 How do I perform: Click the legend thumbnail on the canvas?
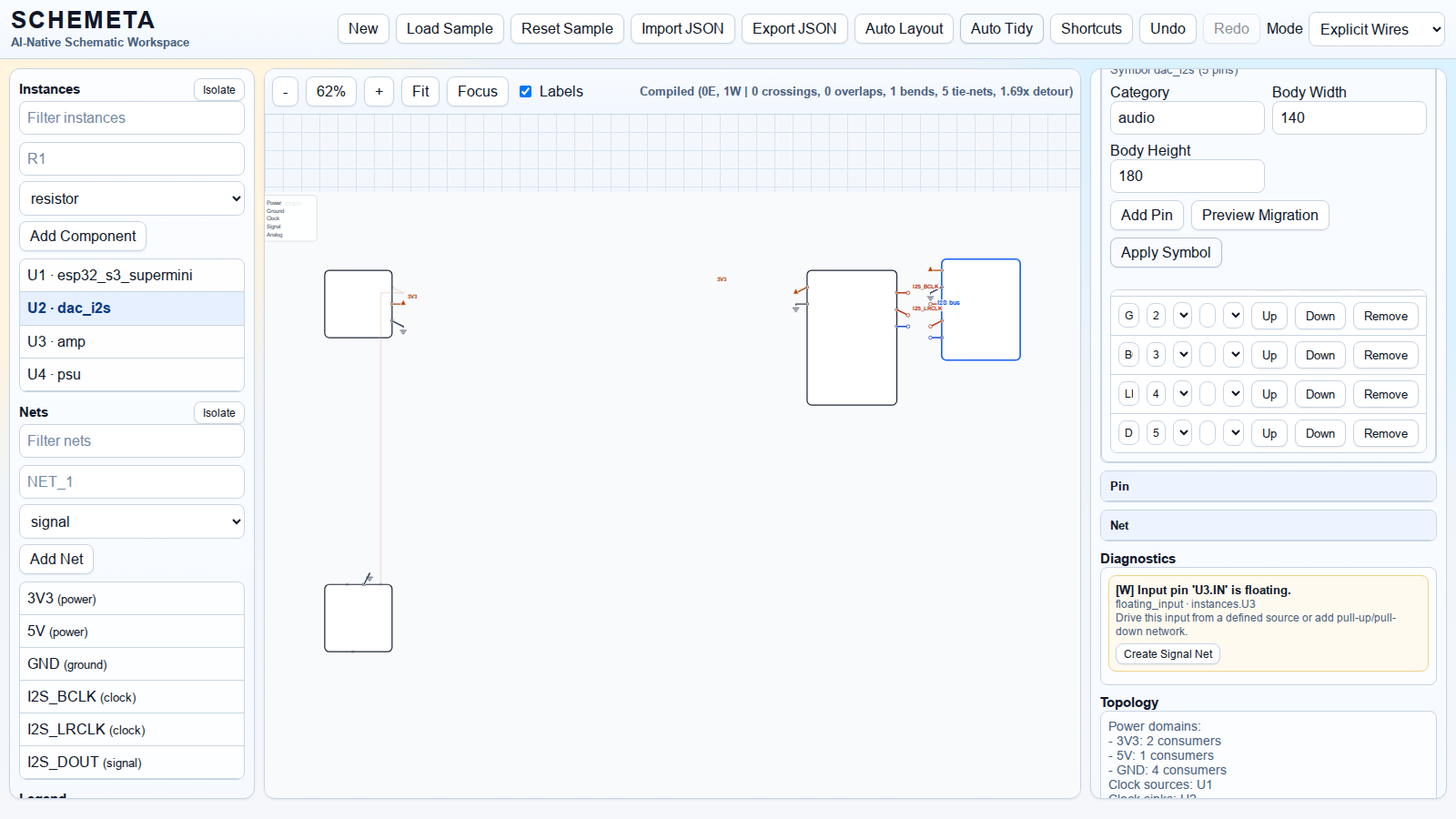[x=290, y=218]
